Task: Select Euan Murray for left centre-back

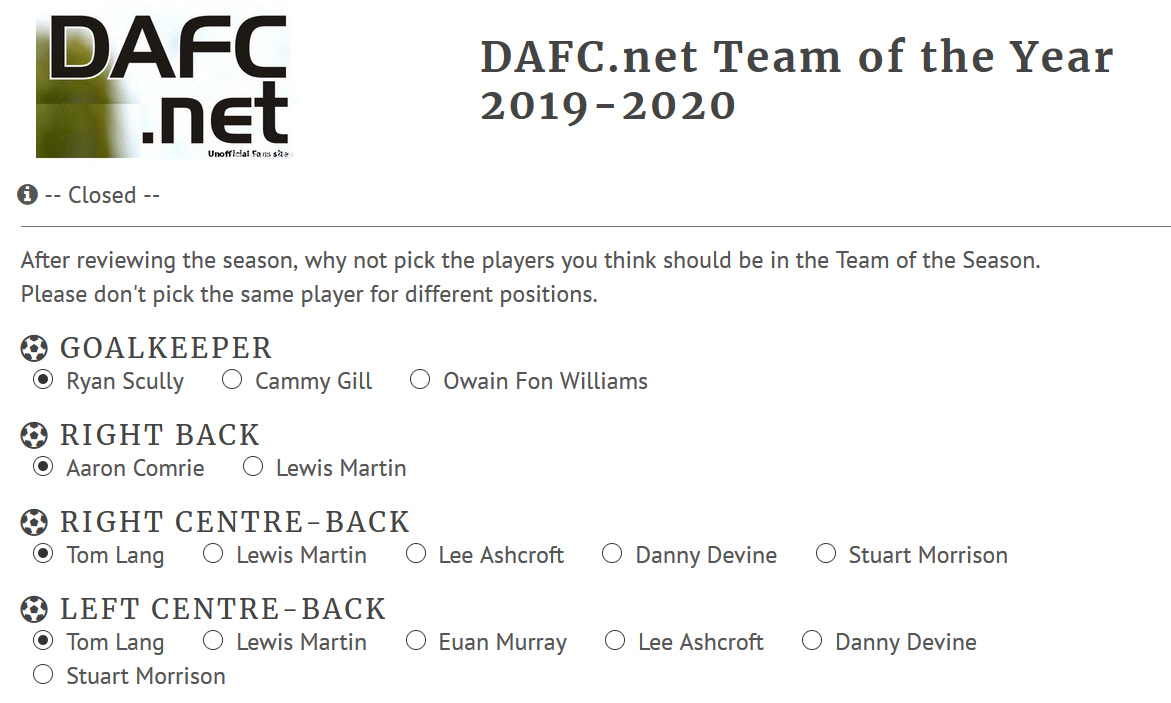Action: (416, 640)
